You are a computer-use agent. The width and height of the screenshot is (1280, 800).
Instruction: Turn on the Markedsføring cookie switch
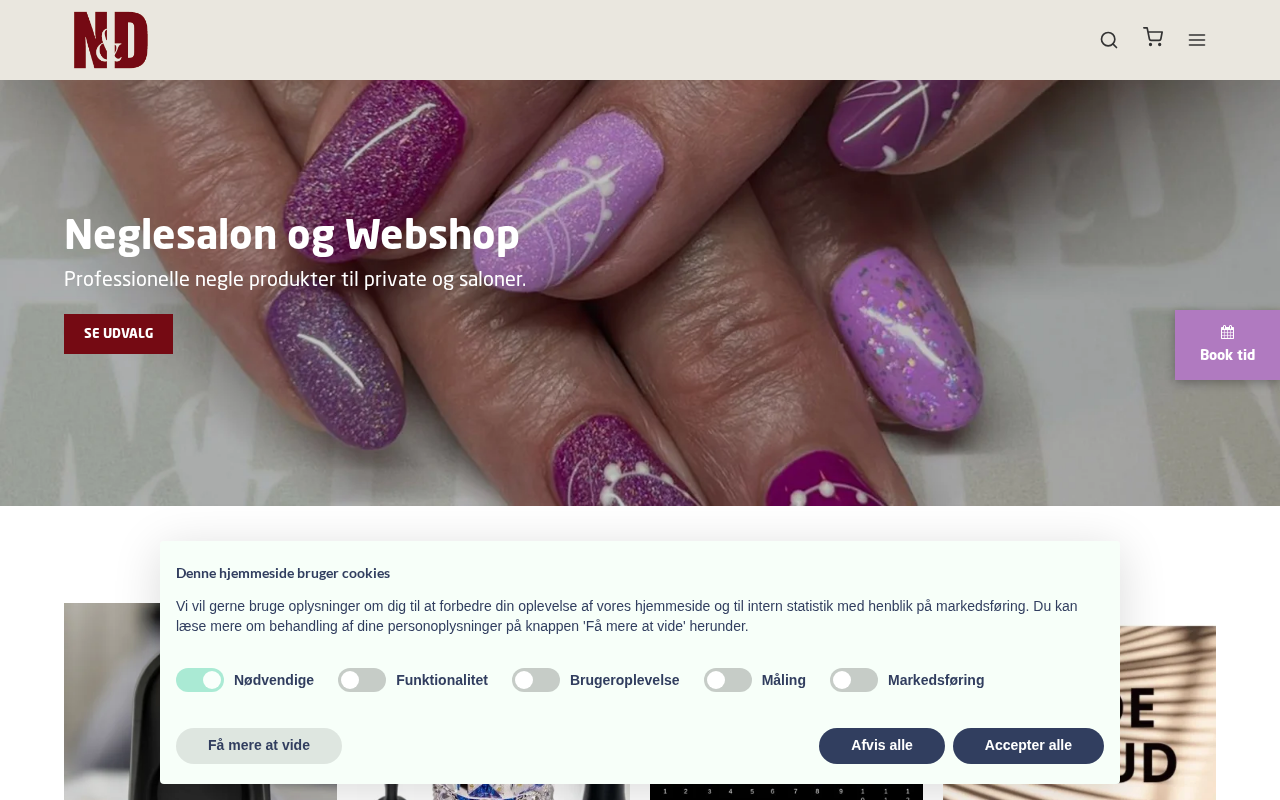pyautogui.click(x=854, y=680)
